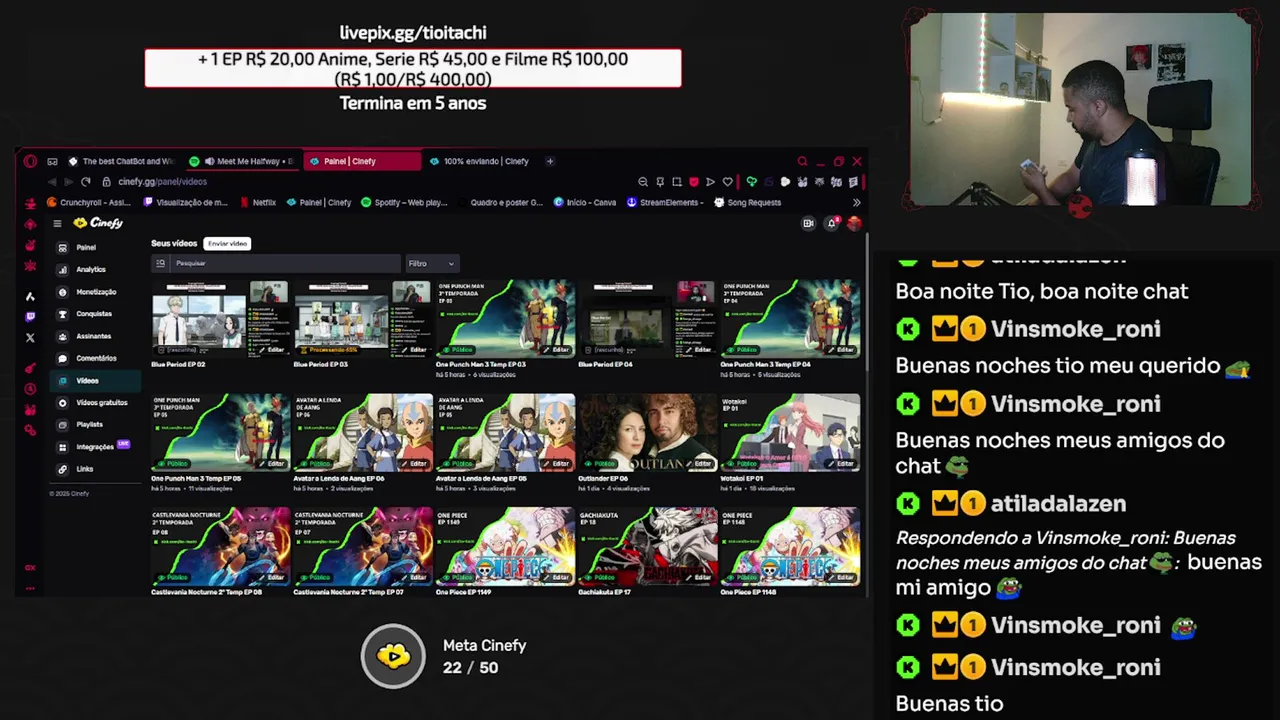Click the zoom out icon in address bar
Image resolution: width=1280 pixels, height=720 pixels.
(x=643, y=182)
